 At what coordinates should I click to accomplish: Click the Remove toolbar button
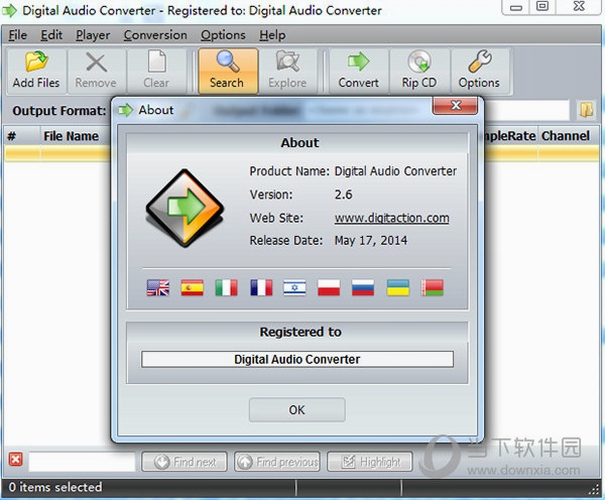click(x=96, y=71)
